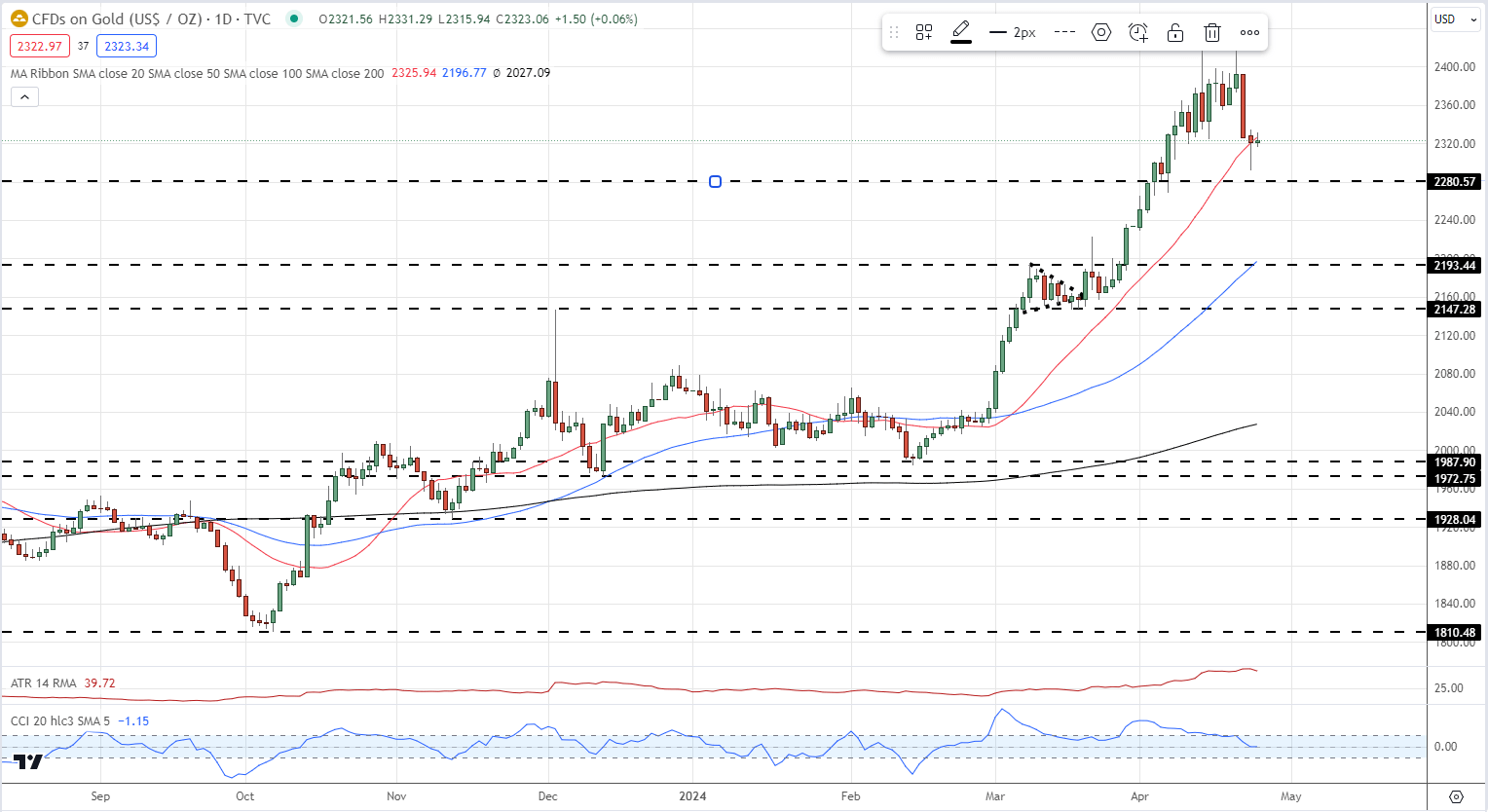The height and width of the screenshot is (812, 1488).
Task: Click the 2280.57 price label
Action: click(x=1455, y=182)
